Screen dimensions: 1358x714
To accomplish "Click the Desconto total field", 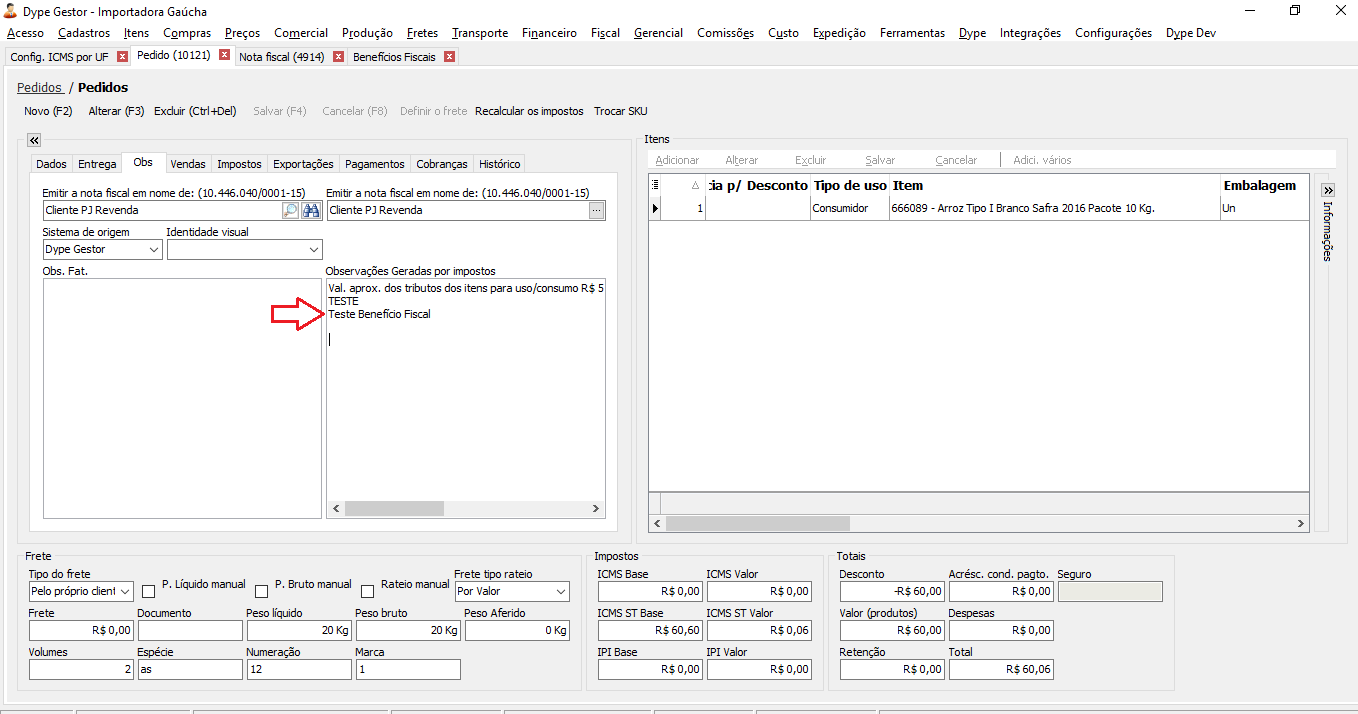I will [x=893, y=591].
